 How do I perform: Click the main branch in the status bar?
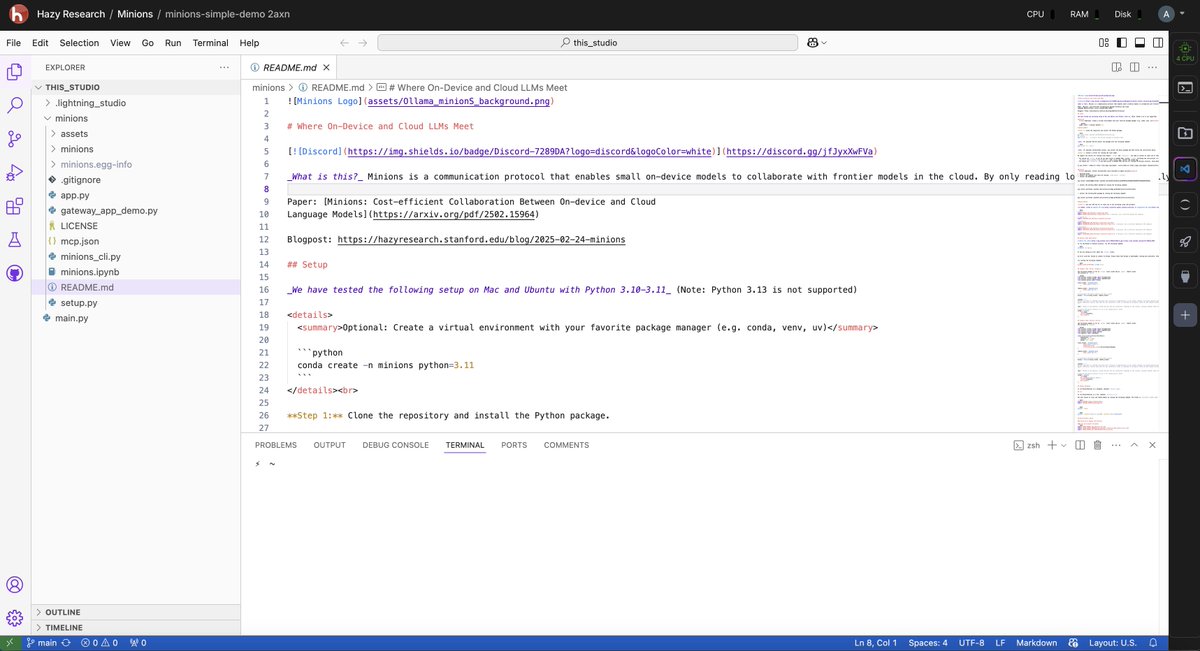40,643
